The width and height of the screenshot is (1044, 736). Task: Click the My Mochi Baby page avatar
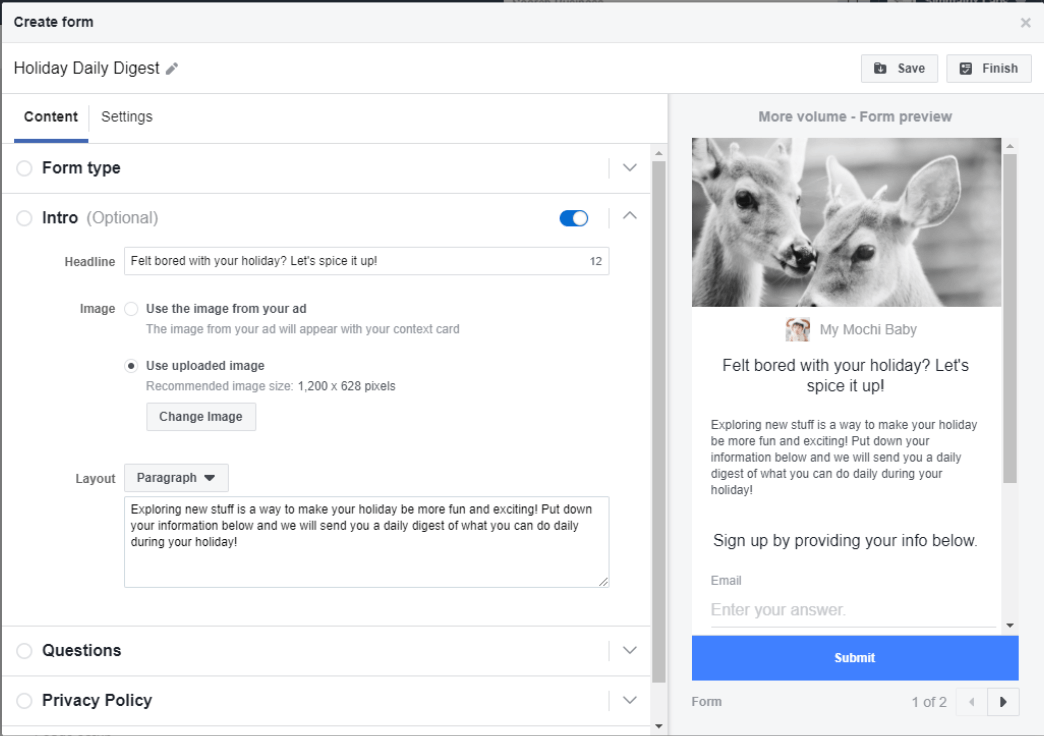point(798,330)
